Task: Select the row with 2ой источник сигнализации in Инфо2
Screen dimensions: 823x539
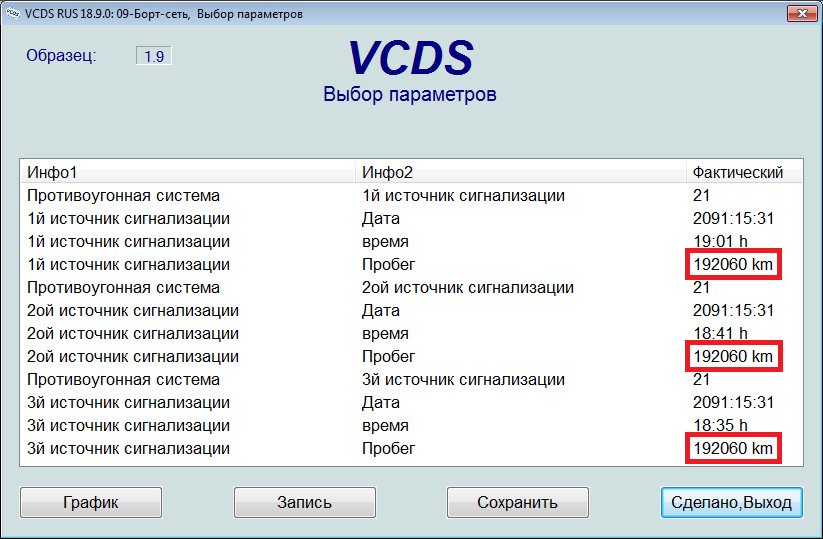Action: pos(412,288)
